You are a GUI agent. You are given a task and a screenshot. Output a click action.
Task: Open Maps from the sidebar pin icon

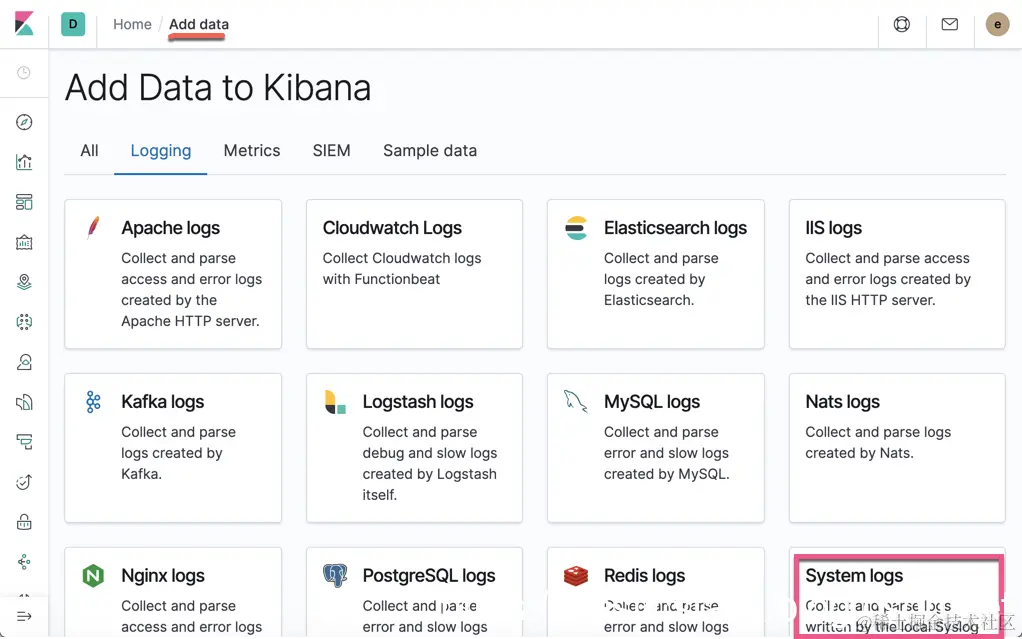(x=24, y=282)
